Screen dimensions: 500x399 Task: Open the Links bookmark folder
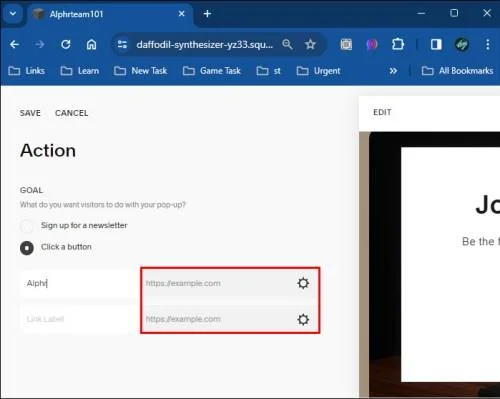[x=26, y=71]
